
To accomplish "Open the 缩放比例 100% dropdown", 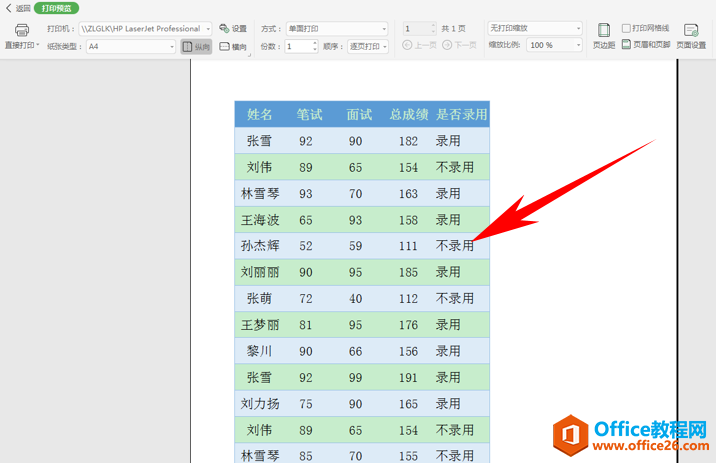I will 554,45.
